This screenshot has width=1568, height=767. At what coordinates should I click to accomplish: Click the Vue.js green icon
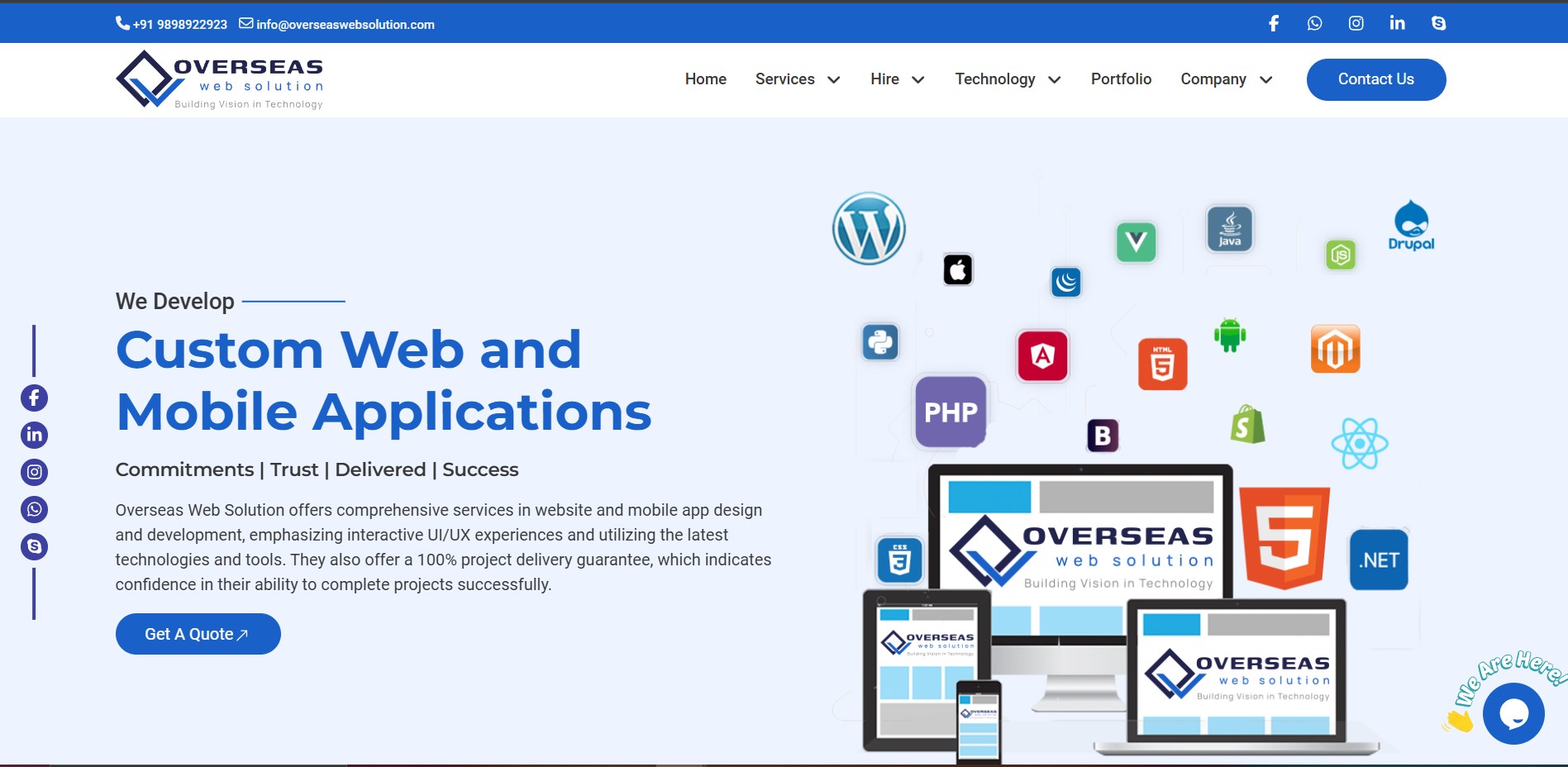pos(1137,242)
